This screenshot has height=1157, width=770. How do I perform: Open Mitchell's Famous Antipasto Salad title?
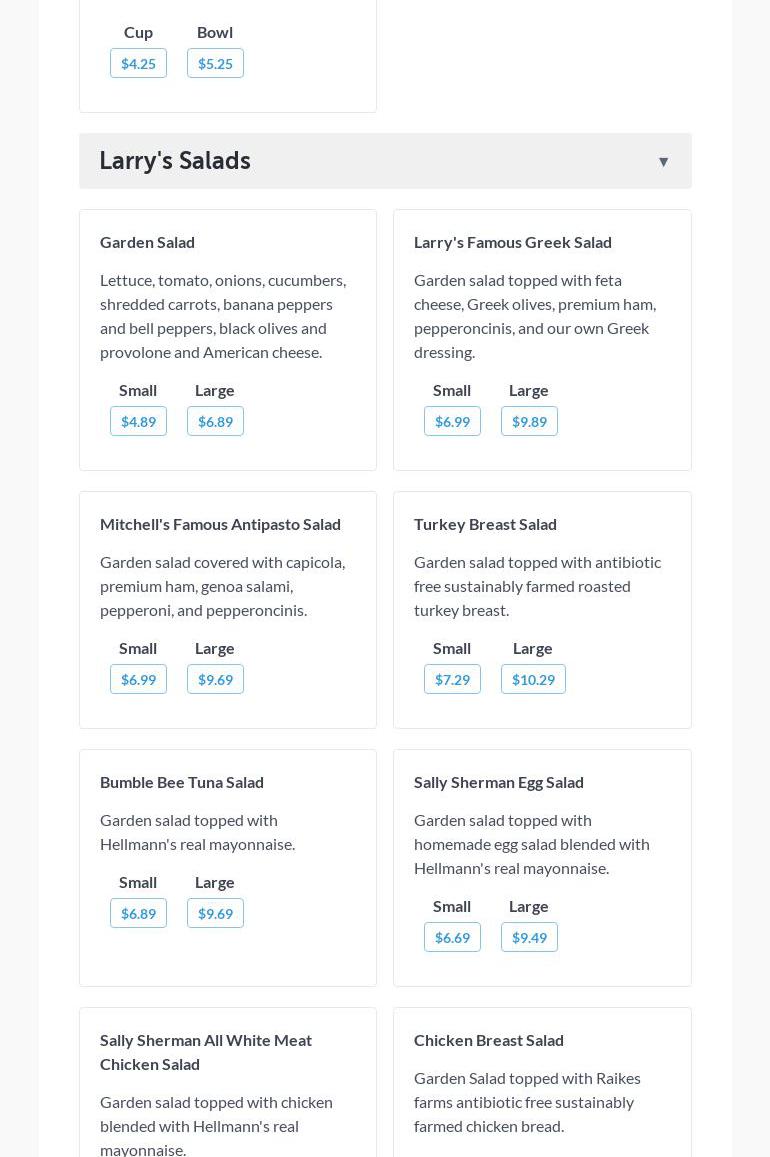pyautogui.click(x=220, y=524)
